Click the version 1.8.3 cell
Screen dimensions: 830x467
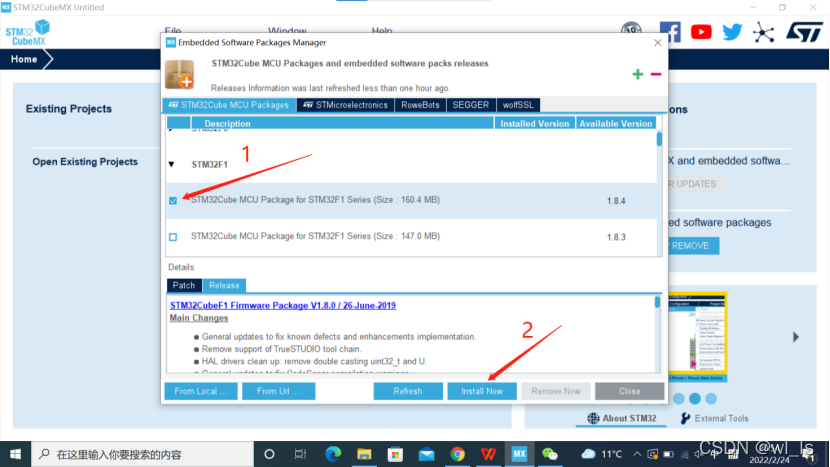[x=616, y=237]
